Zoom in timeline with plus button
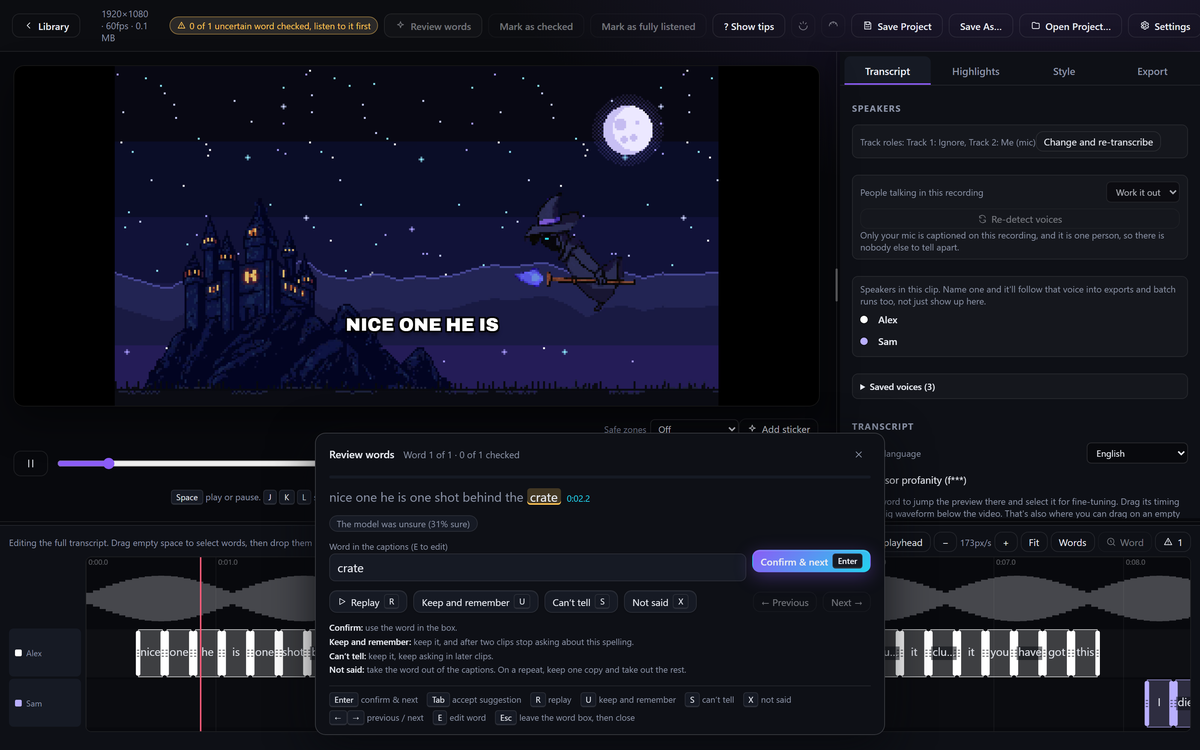Image resolution: width=1200 pixels, height=750 pixels. coord(1005,542)
